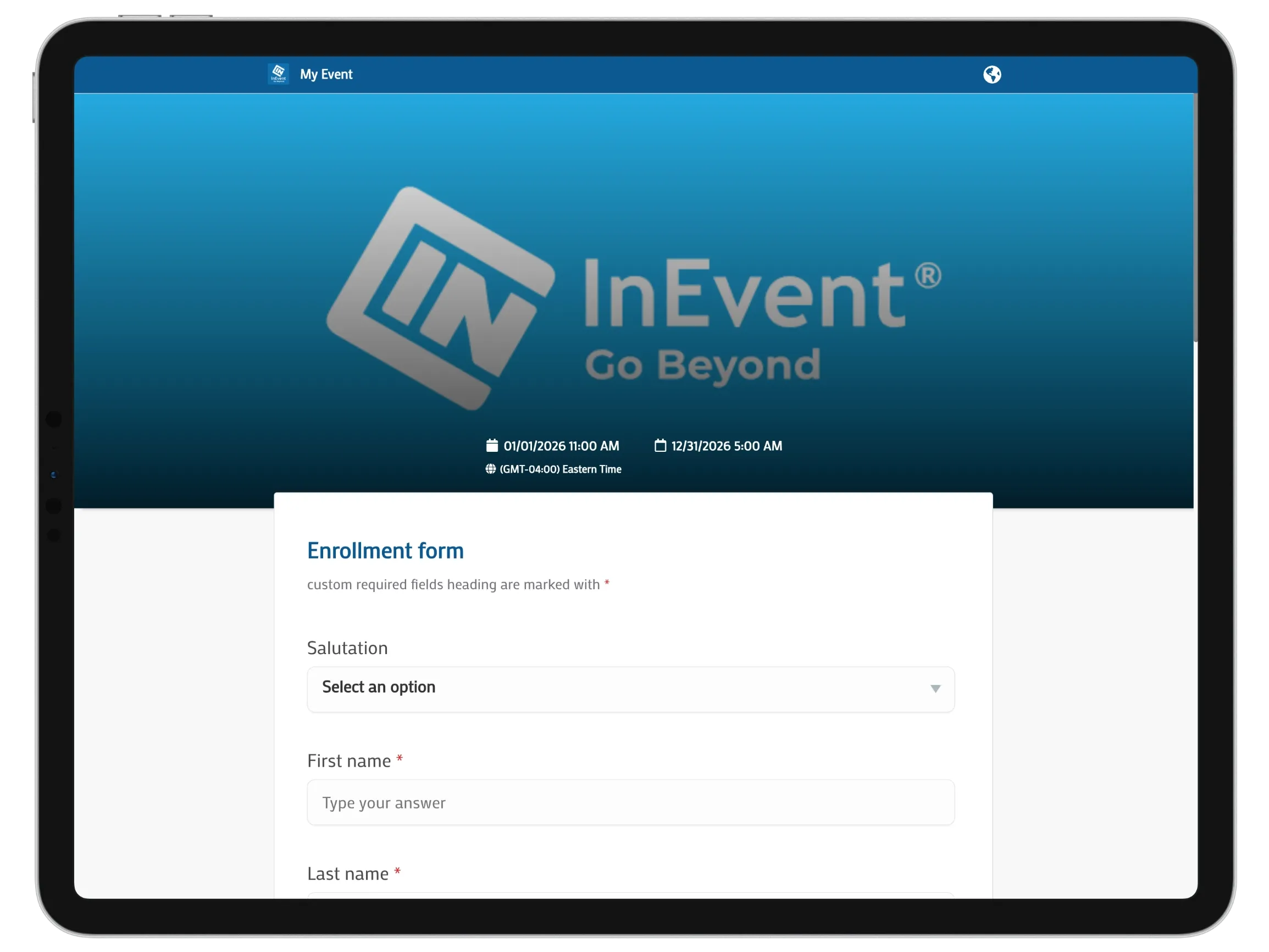This screenshot has width=1269, height=952.
Task: Focus the First name input field
Action: pos(630,802)
